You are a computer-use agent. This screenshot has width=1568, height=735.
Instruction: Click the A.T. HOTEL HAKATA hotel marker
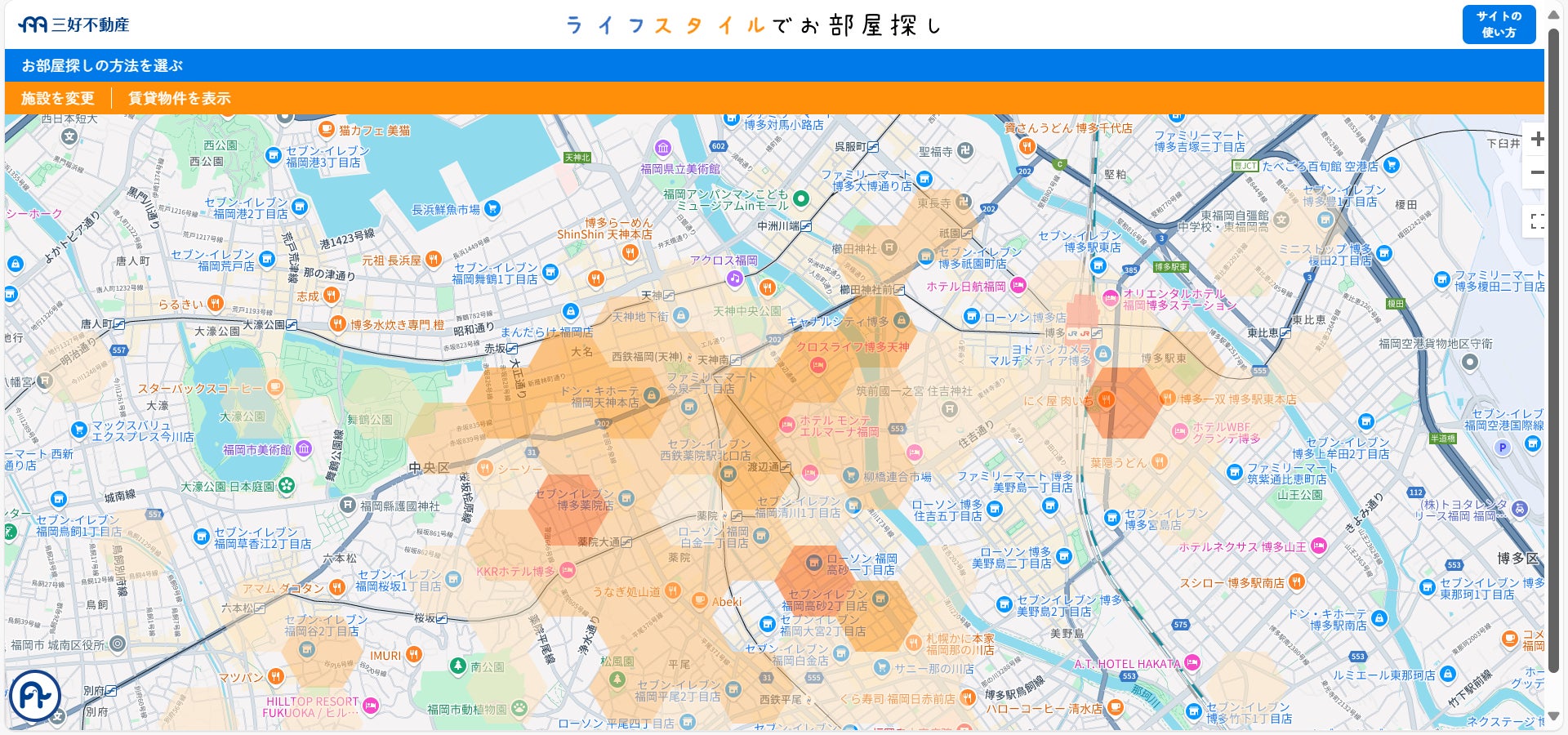pos(1192,662)
